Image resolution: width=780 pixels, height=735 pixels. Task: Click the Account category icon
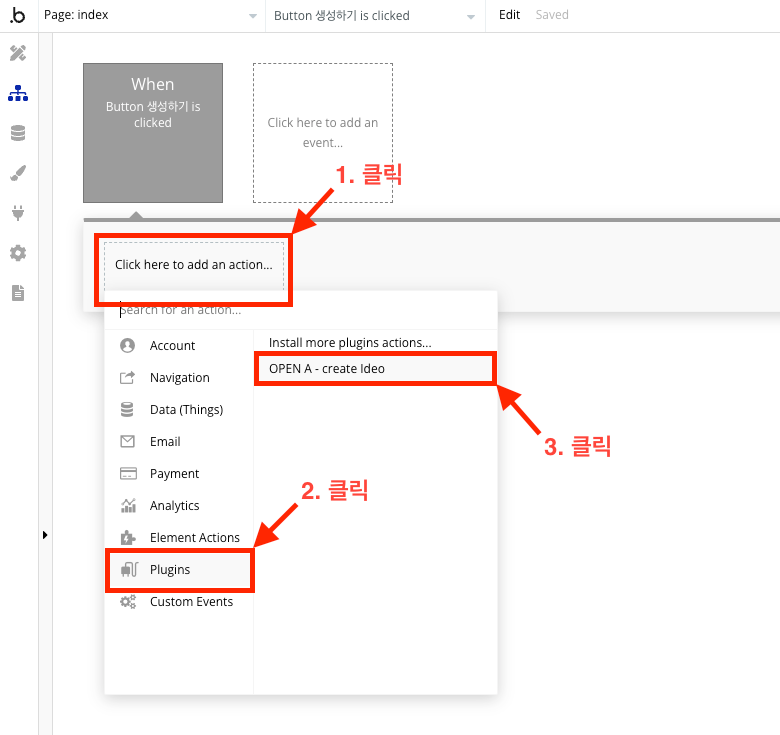(x=127, y=345)
